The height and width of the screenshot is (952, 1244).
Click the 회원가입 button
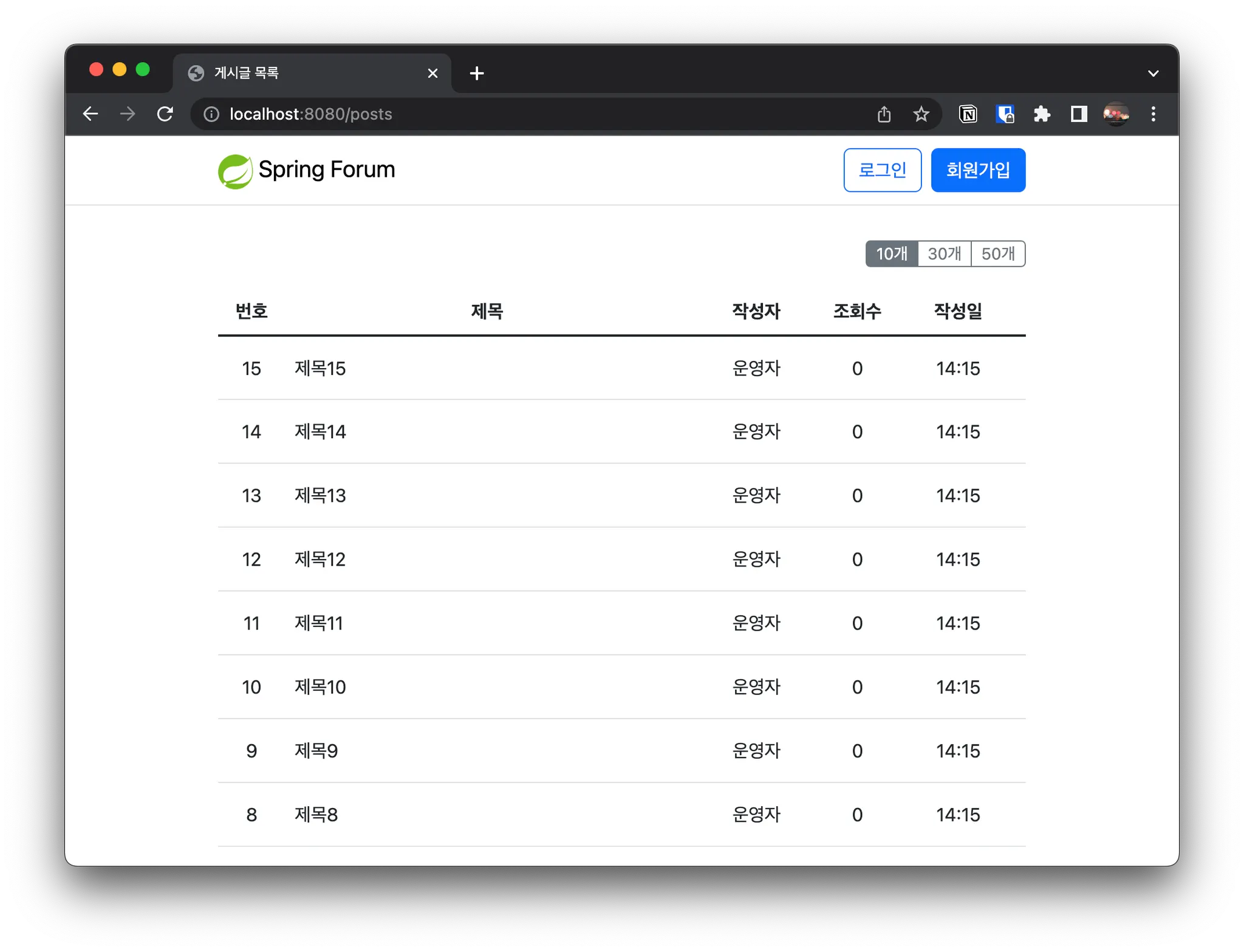point(978,170)
